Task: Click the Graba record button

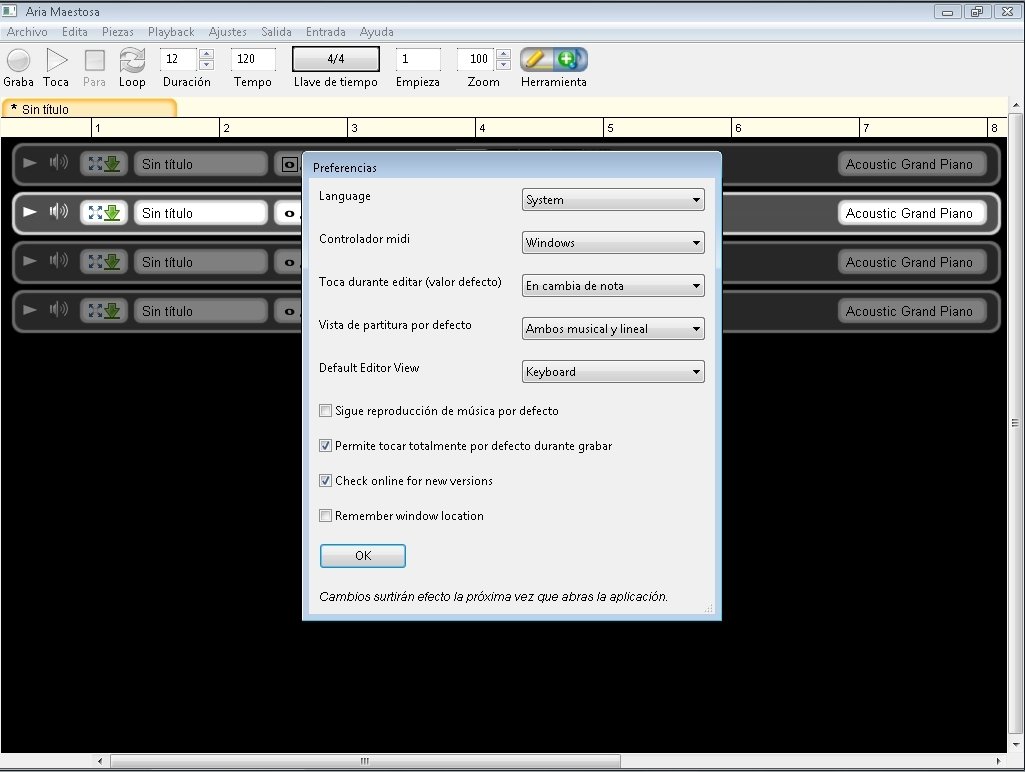Action: [18, 60]
